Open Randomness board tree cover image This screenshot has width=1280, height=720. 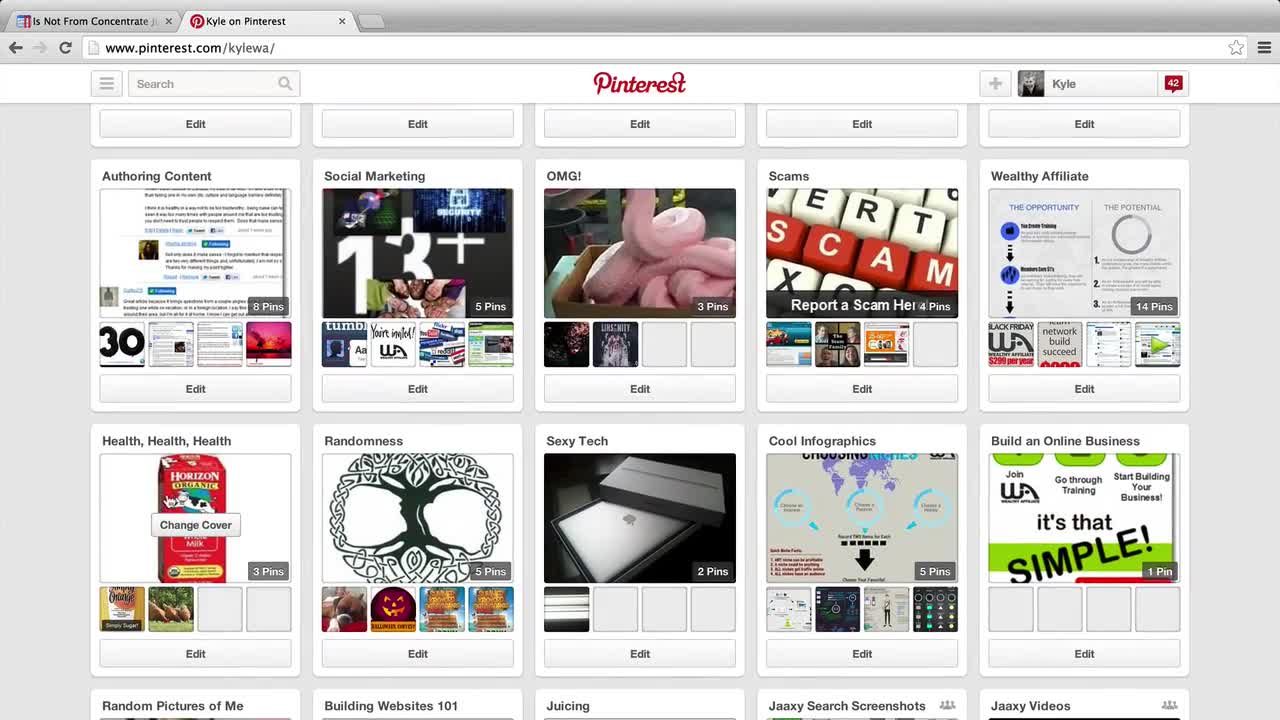tap(418, 518)
